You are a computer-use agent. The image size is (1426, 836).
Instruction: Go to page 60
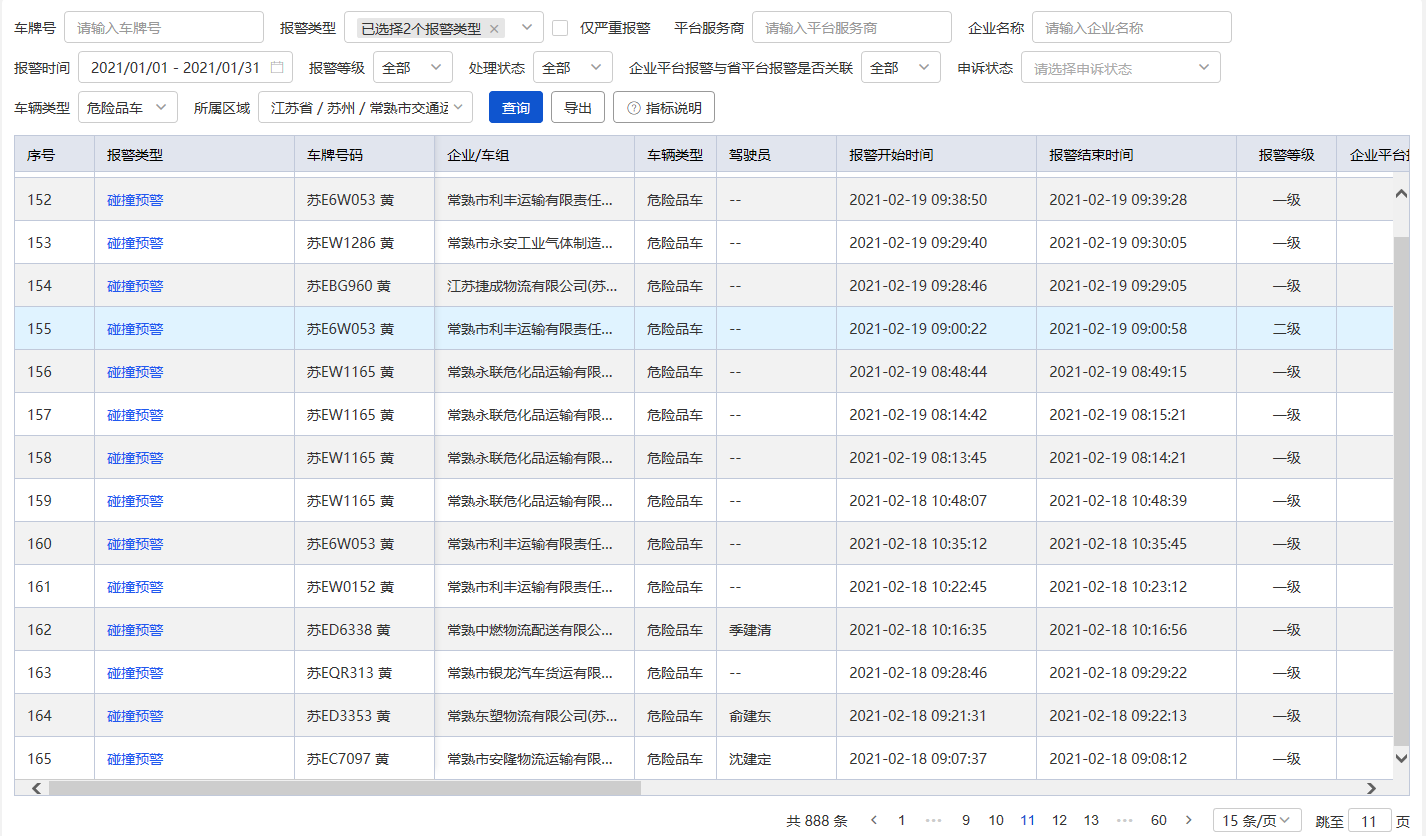[1159, 821]
